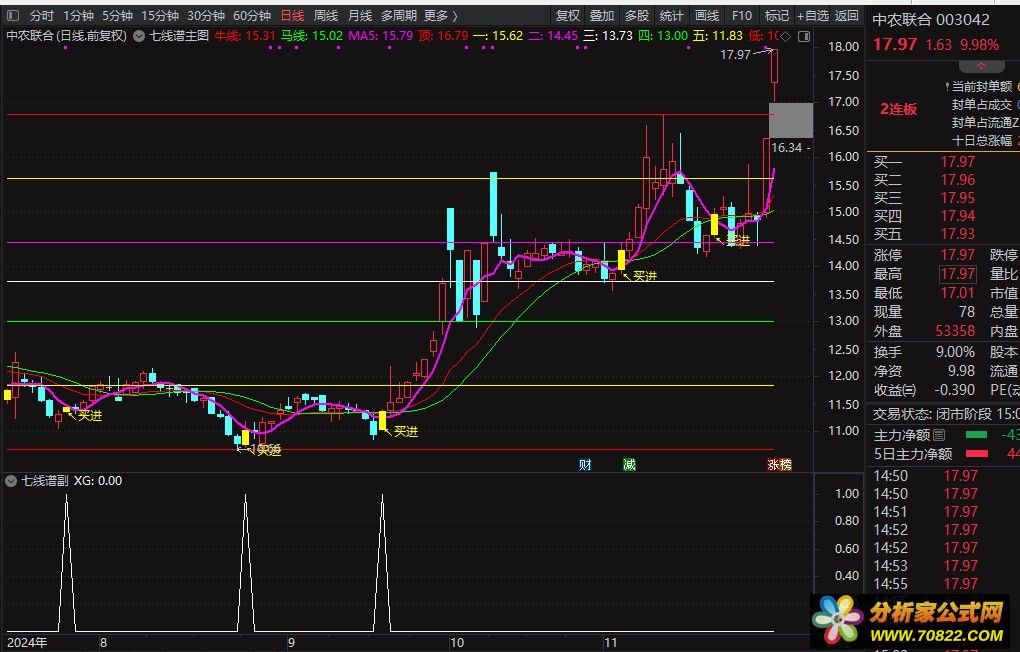Select the 日线 daily period
This screenshot has width=1020, height=652.
coord(293,16)
